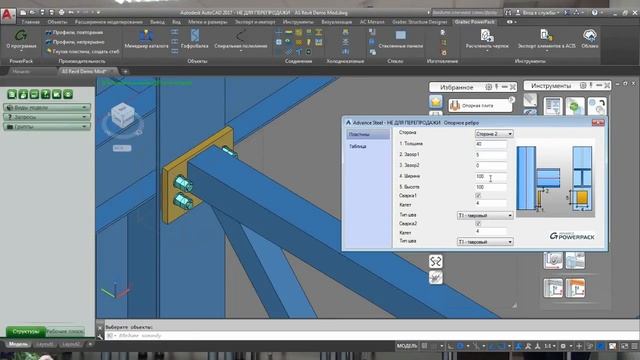640x360 pixels.
Task: Launch Менеджер каталога from the ribbon
Action: tap(146, 39)
